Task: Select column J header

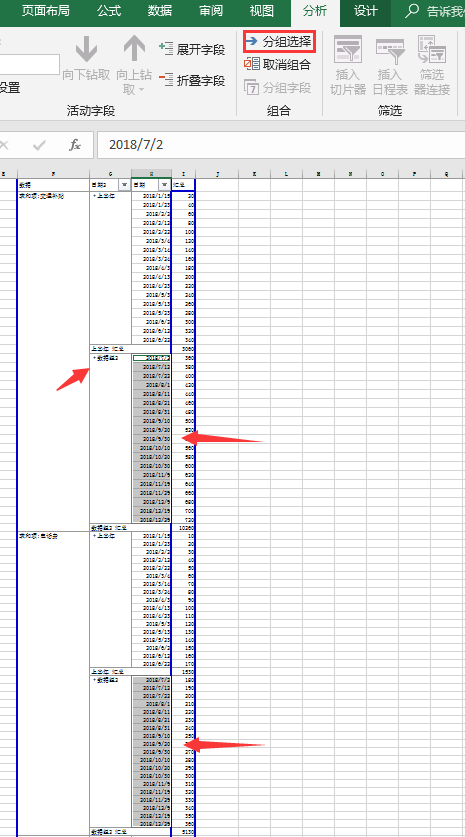Action: [217, 174]
